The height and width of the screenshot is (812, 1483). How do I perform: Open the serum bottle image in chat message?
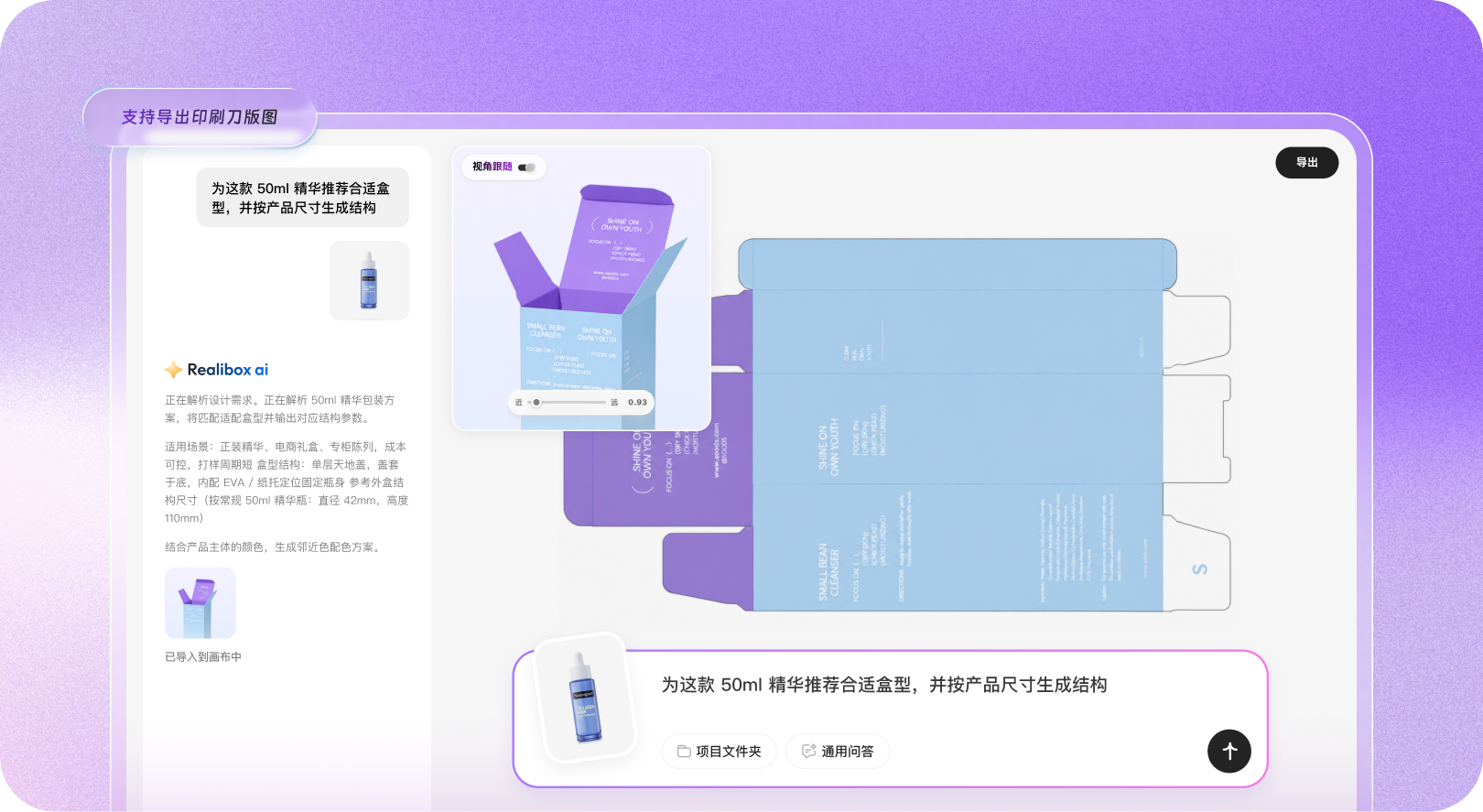[x=369, y=280]
